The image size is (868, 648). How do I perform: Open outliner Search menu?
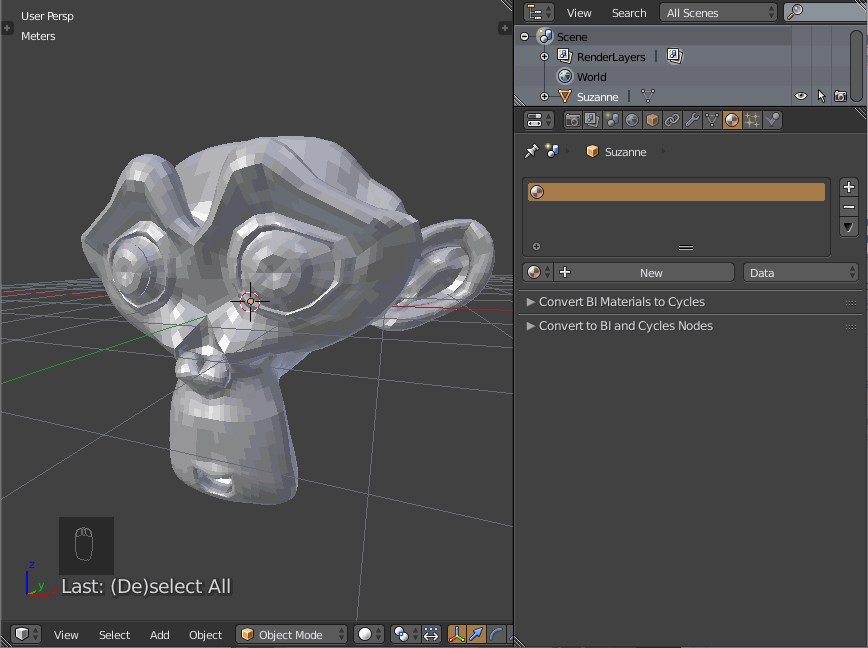(629, 13)
